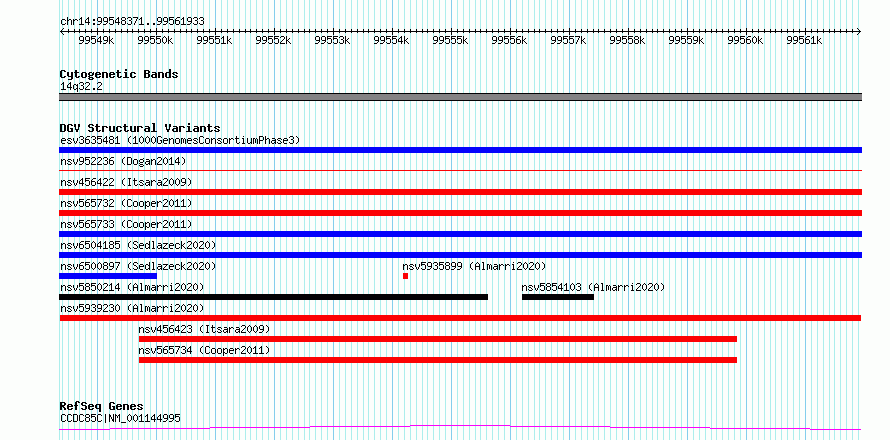Open nsv5854103 (Almarri2020) variant label
The height and width of the screenshot is (440, 890).
593,287
